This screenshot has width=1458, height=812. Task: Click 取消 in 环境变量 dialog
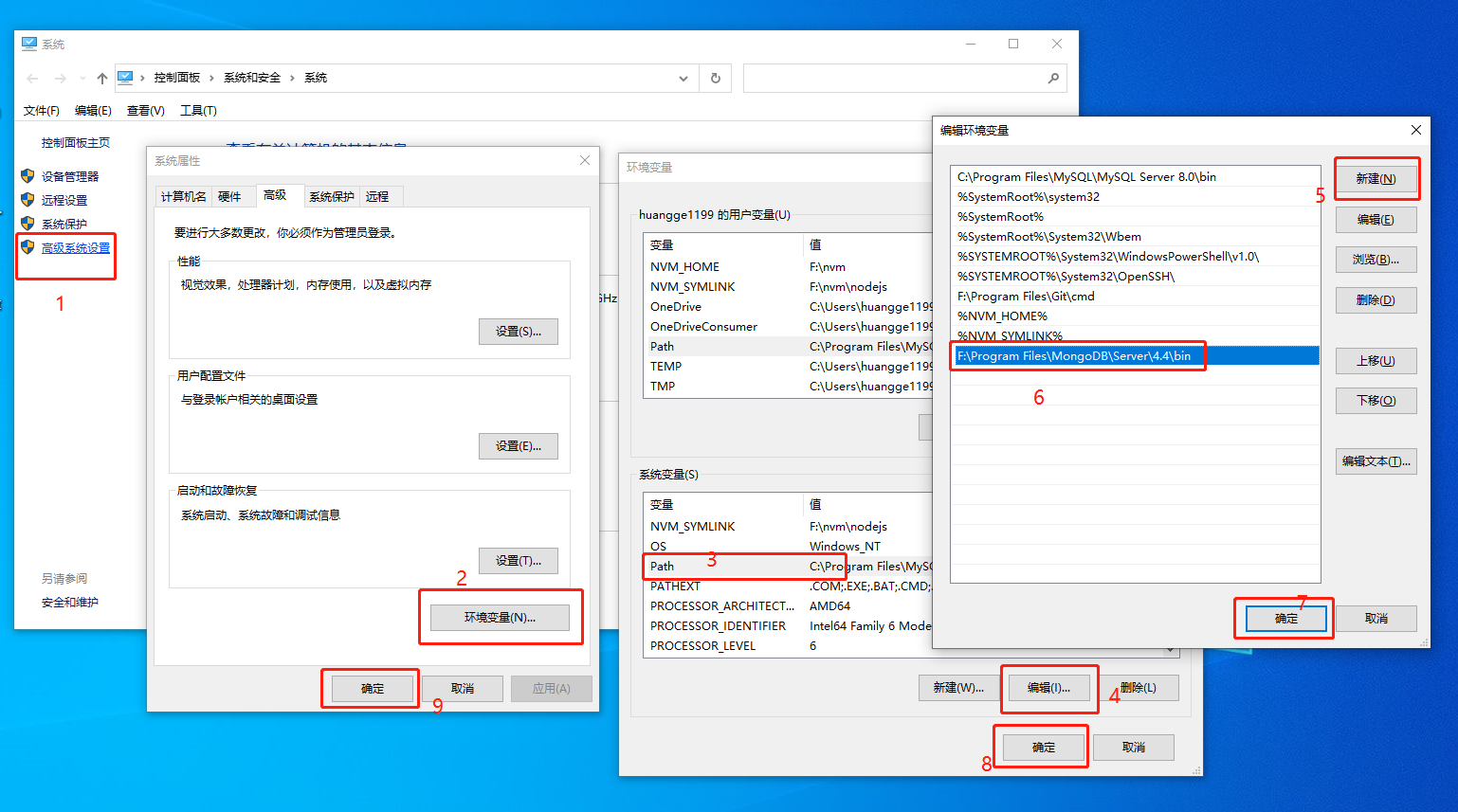pos(1134,748)
